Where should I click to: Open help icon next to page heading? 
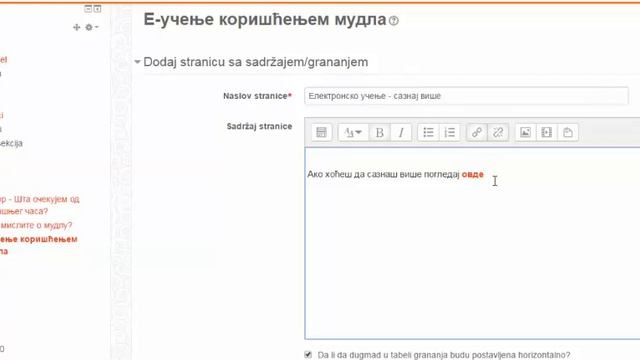click(x=394, y=20)
